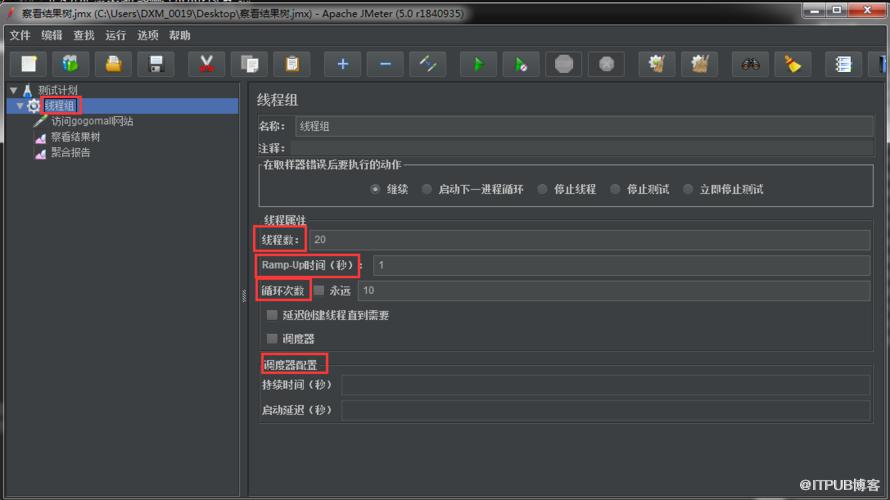The image size is (890, 500).
Task: Click the Open file folder icon
Action: pos(114,64)
